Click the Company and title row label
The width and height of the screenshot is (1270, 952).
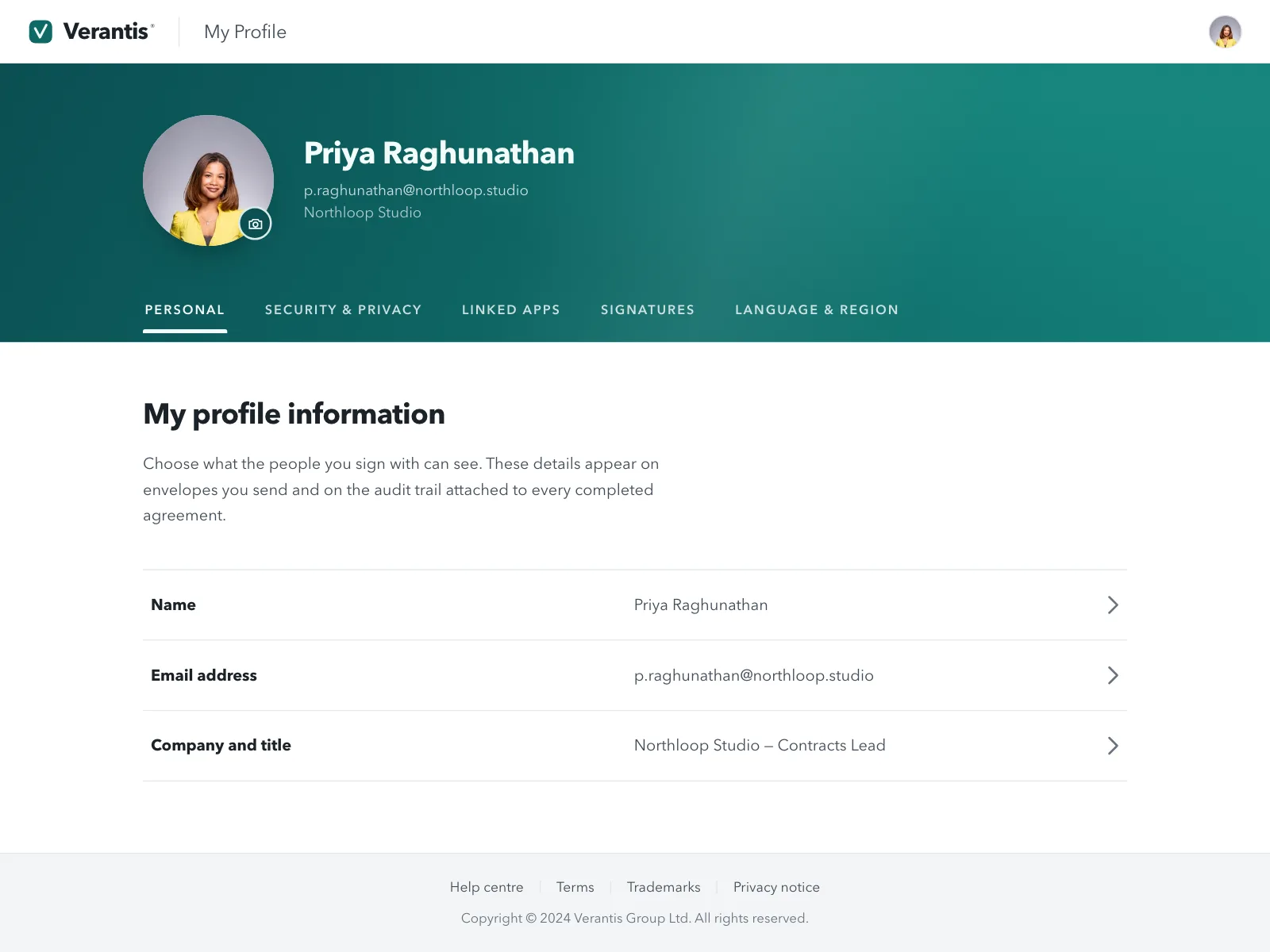coord(221,745)
